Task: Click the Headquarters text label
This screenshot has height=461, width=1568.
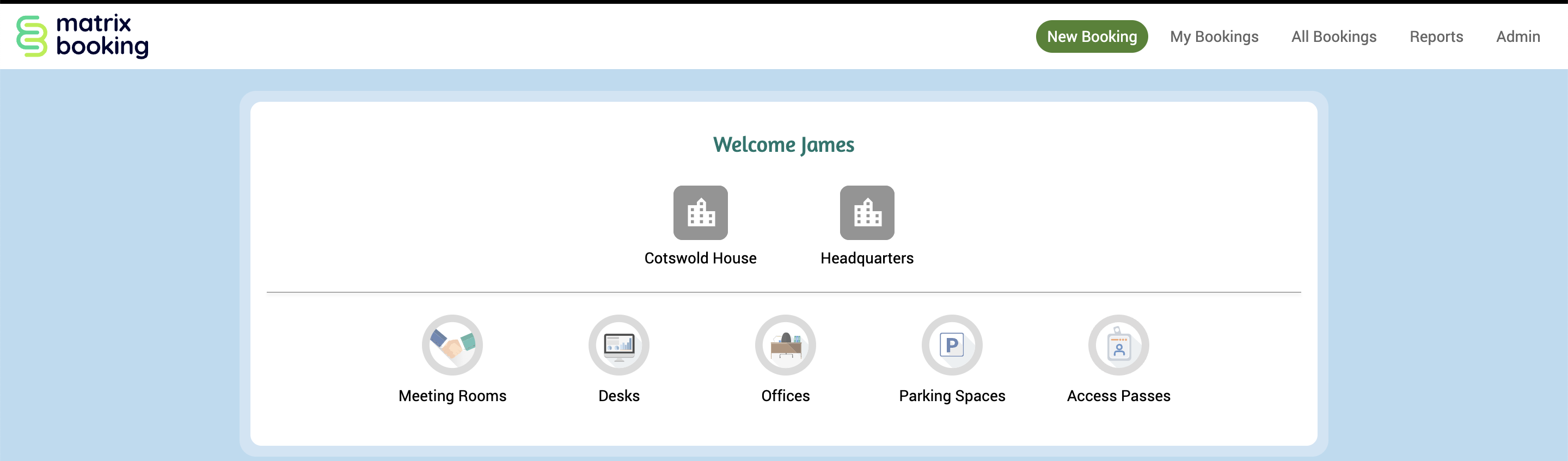Action: click(x=867, y=259)
